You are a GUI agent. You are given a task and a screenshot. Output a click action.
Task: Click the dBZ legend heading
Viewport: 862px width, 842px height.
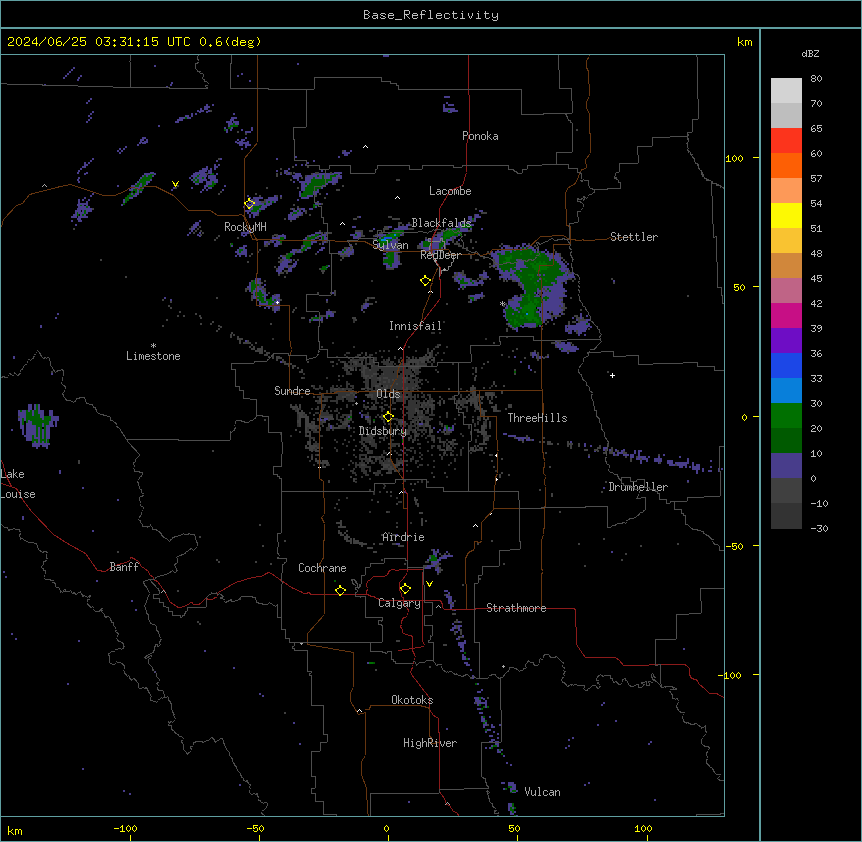click(x=810, y=53)
